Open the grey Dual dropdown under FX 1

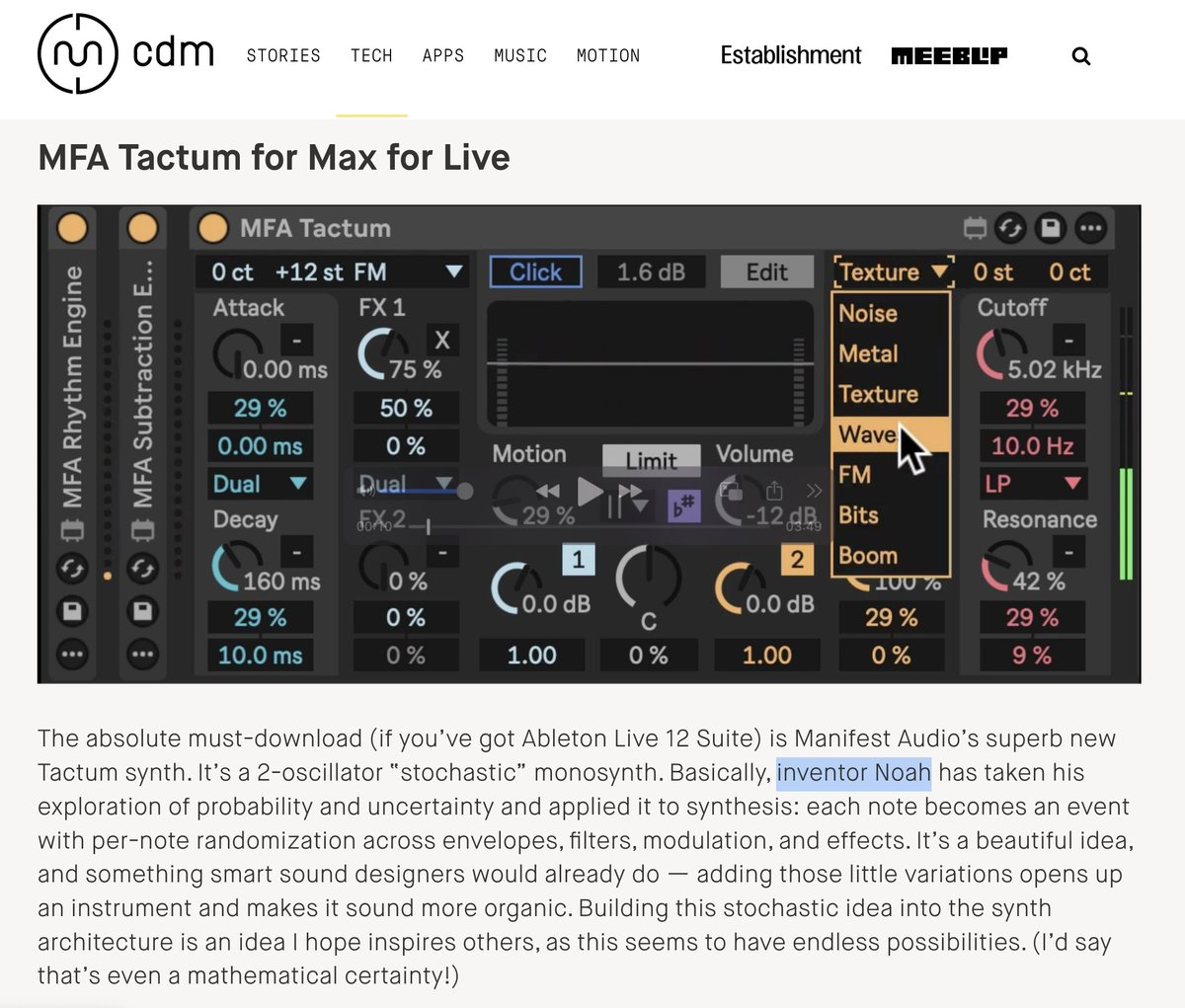pos(406,484)
